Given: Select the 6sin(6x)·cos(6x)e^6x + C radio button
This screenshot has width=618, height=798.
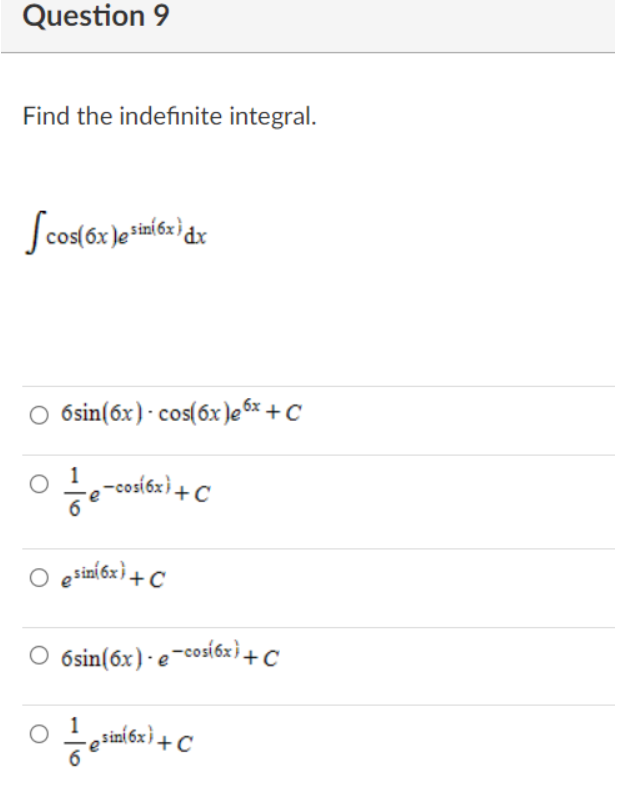Looking at the screenshot, I should tap(39, 415).
